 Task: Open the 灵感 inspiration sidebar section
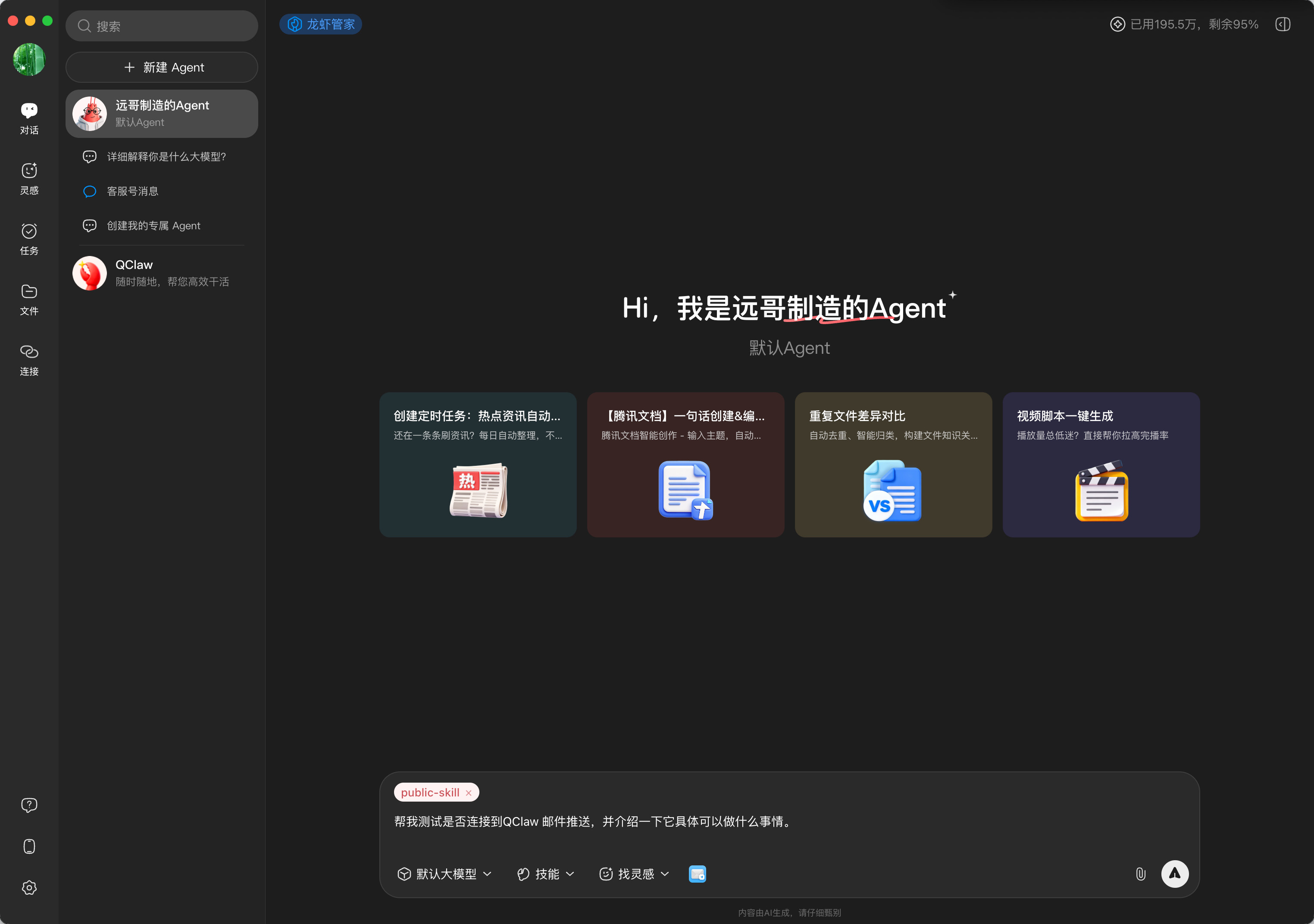(x=29, y=178)
